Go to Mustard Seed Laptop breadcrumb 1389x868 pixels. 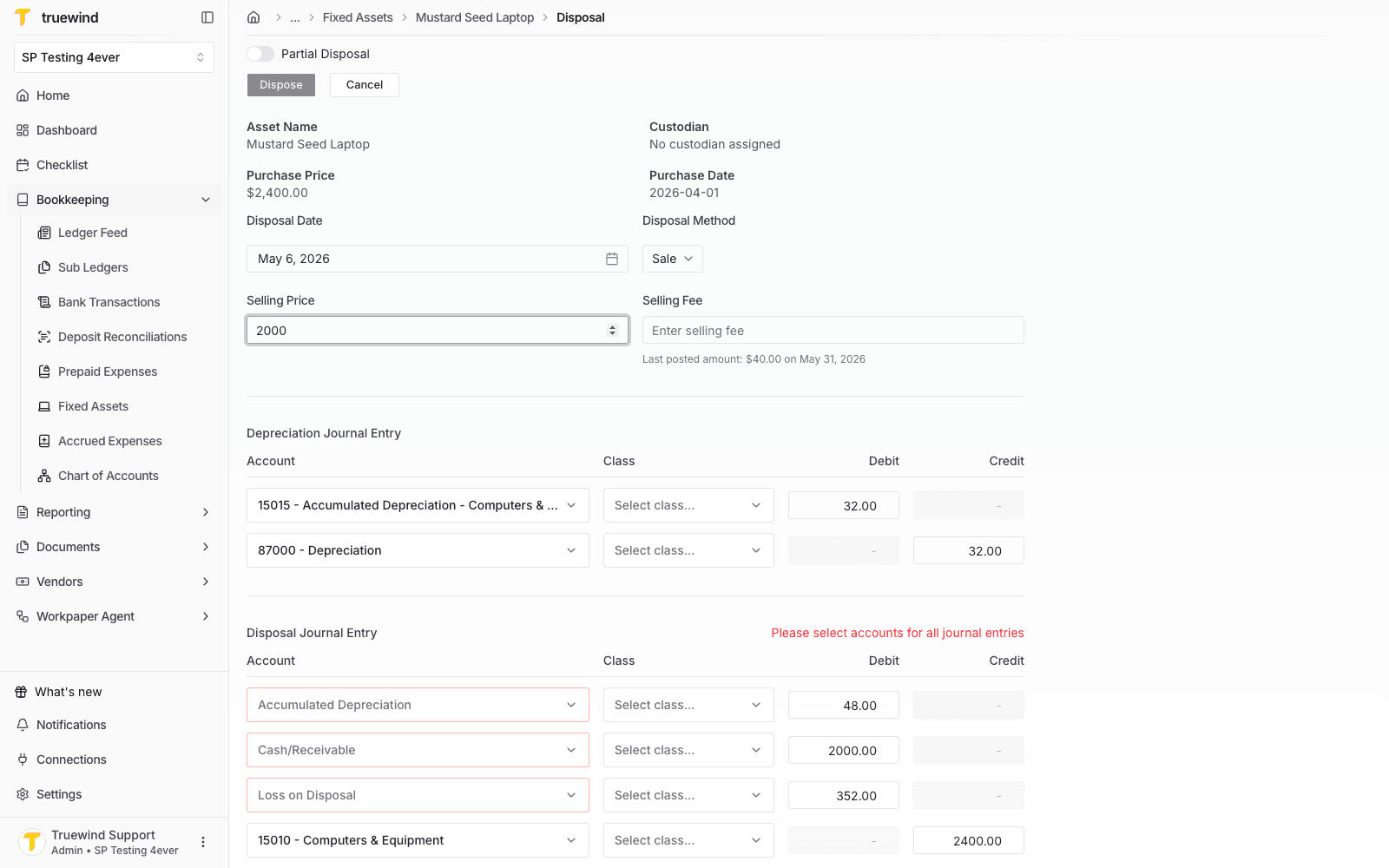point(475,17)
